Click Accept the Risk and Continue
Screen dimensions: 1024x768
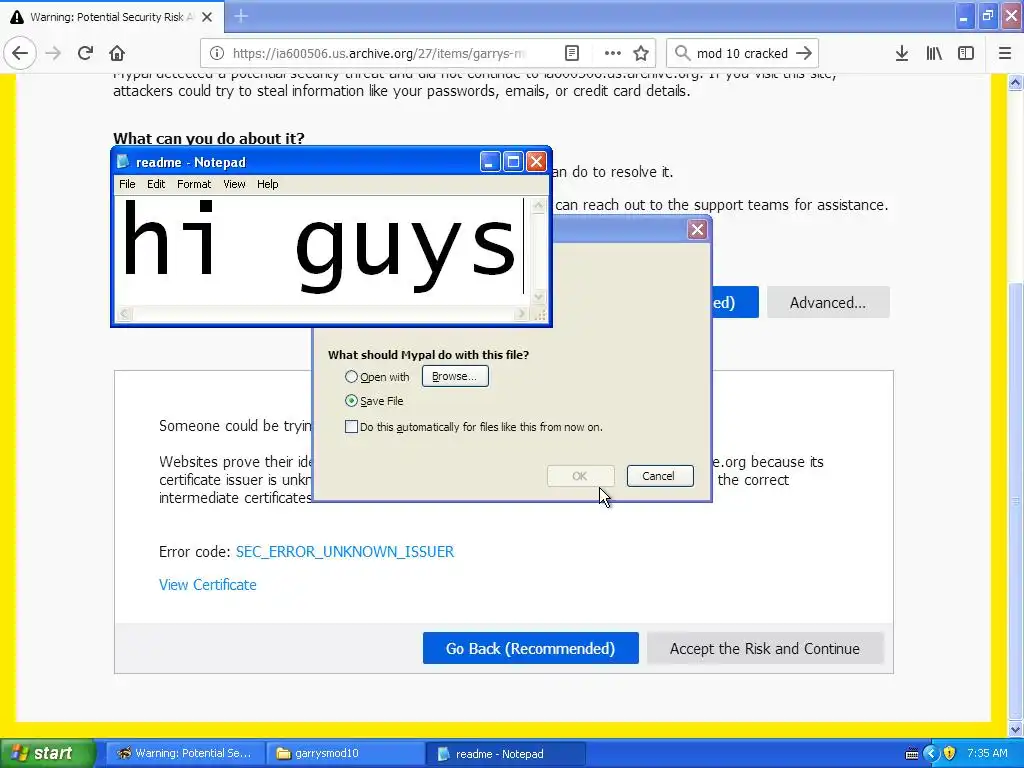pos(765,648)
